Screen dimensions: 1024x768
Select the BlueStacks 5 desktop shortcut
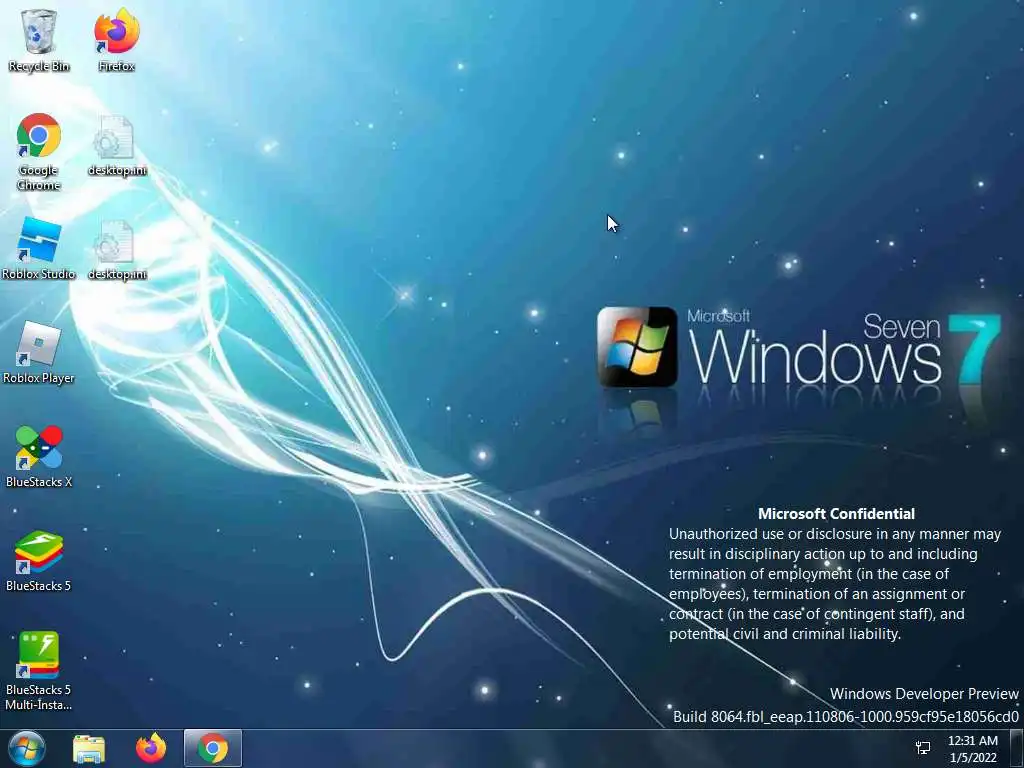39,560
